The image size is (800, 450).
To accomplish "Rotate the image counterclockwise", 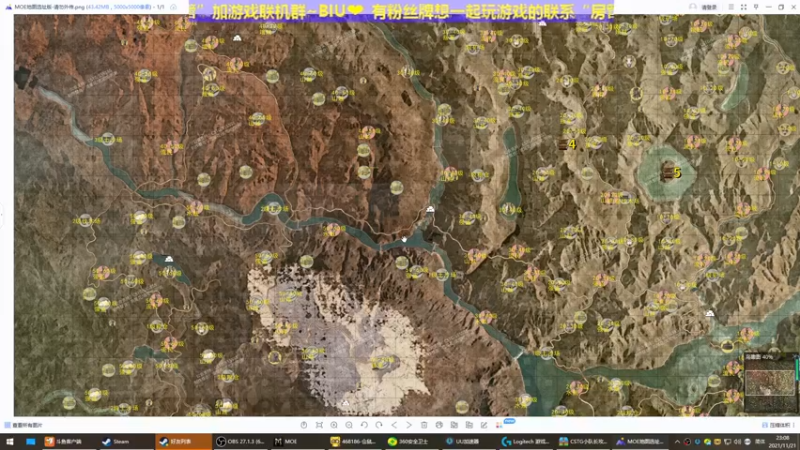I will click(x=364, y=425).
